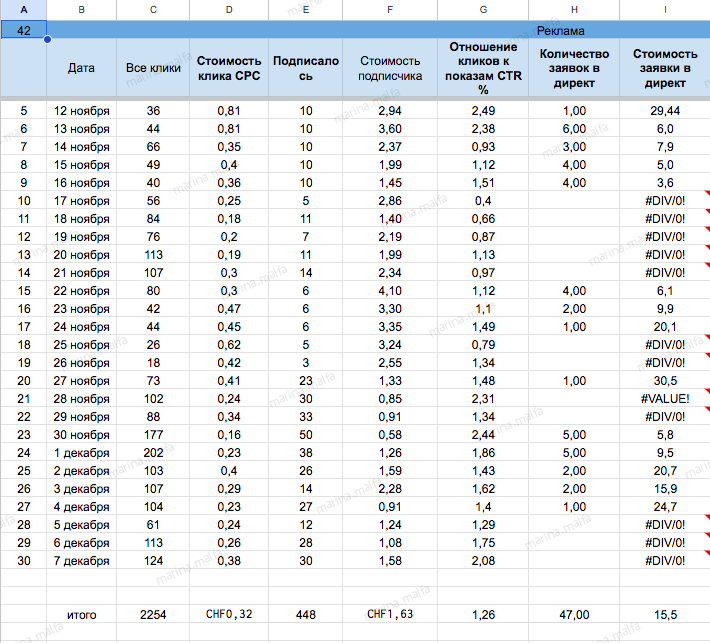Click clicks value 177 for 30 ноября
Image resolution: width=710 pixels, height=643 pixels.
click(x=153, y=435)
